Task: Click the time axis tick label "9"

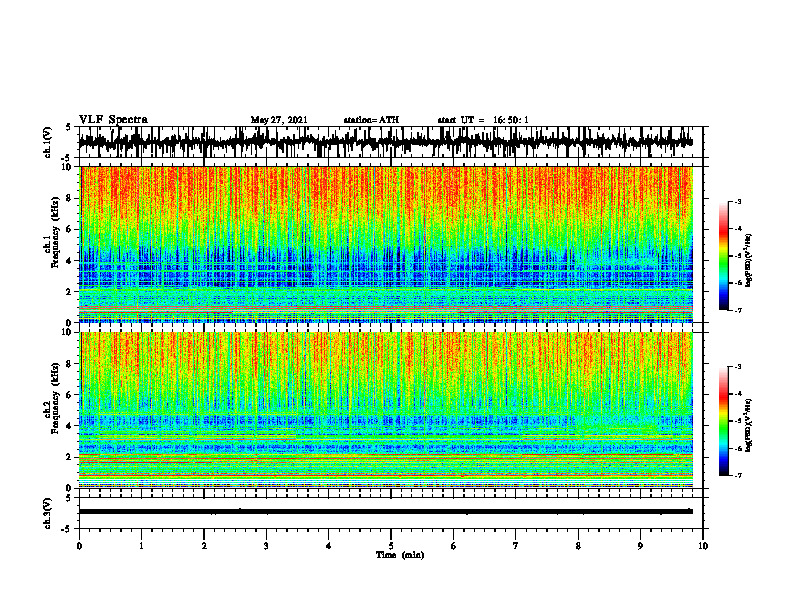Action: [x=640, y=546]
